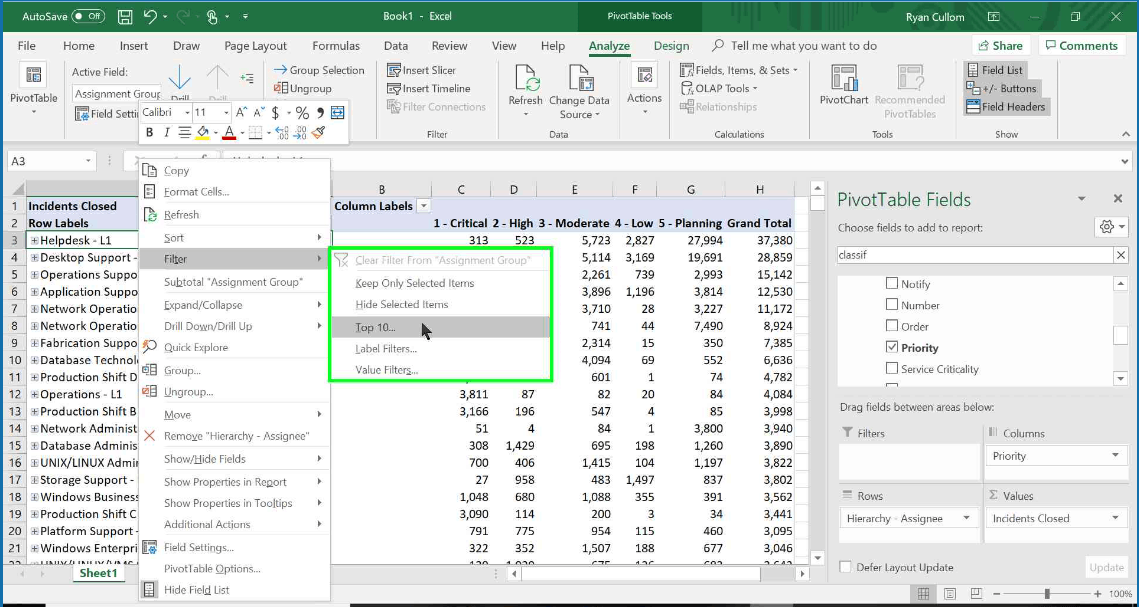
Task: Click the Format Painter brush icon
Action: 317,132
